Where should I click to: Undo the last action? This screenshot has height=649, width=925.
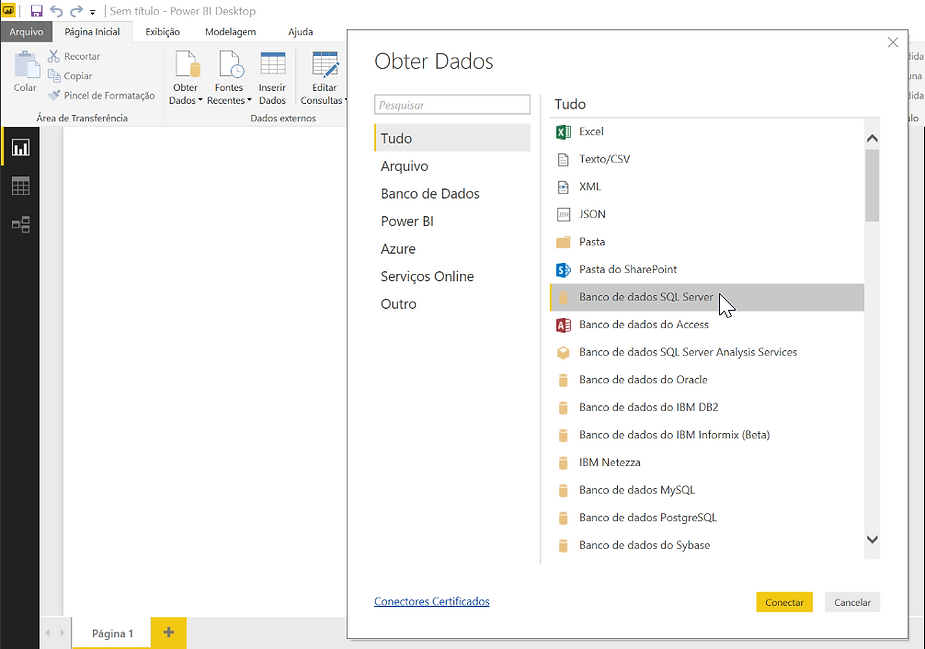pyautogui.click(x=57, y=11)
